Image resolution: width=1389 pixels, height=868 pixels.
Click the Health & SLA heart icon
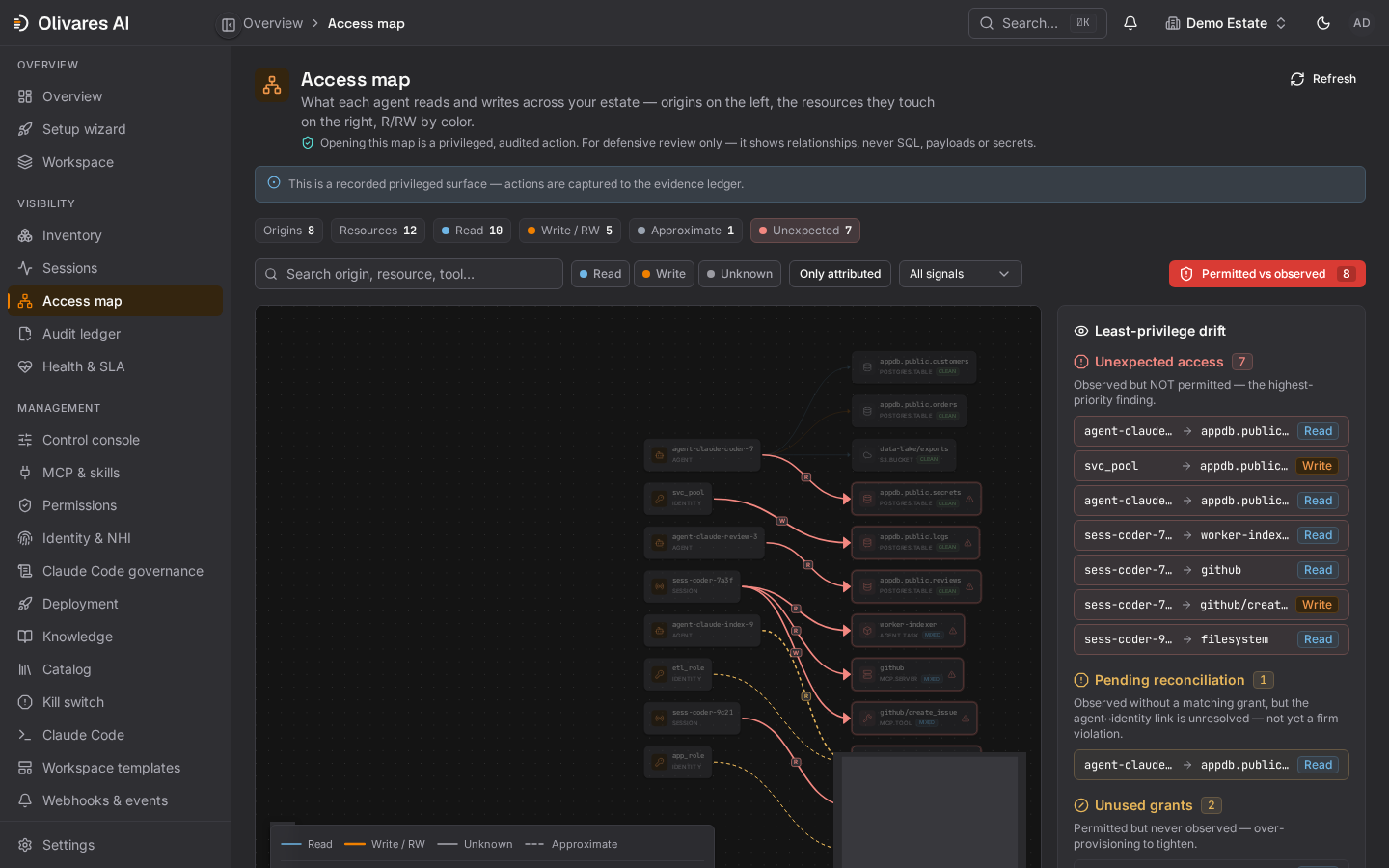(25, 366)
